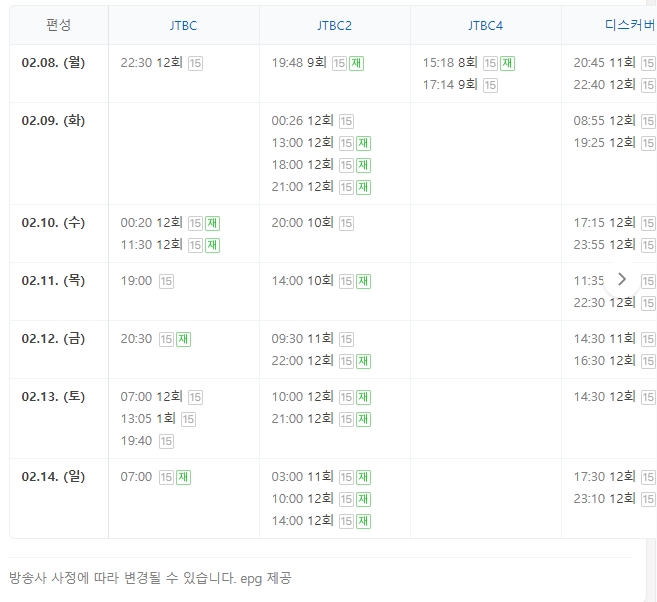Viewport: 657px width, 602px height.
Task: Click the 11:30 12회 JTBC entry
Action: (x=151, y=245)
